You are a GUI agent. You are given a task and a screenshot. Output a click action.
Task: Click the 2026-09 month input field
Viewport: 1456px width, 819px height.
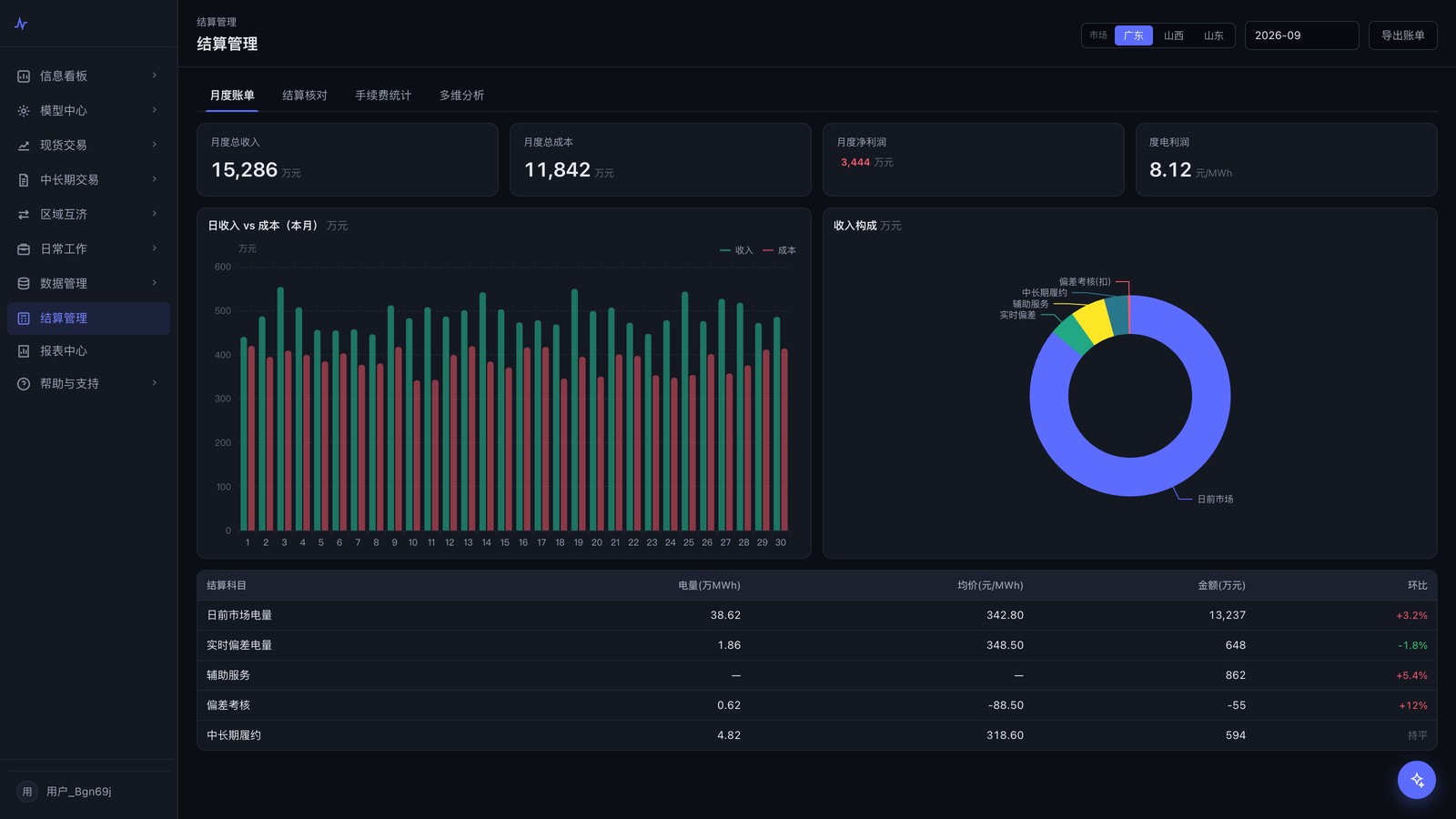(x=1302, y=35)
